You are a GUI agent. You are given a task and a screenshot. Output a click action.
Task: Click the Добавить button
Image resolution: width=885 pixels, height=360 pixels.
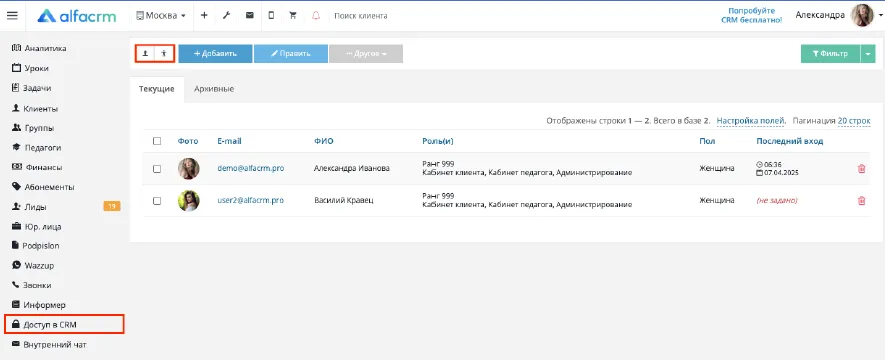tap(215, 54)
